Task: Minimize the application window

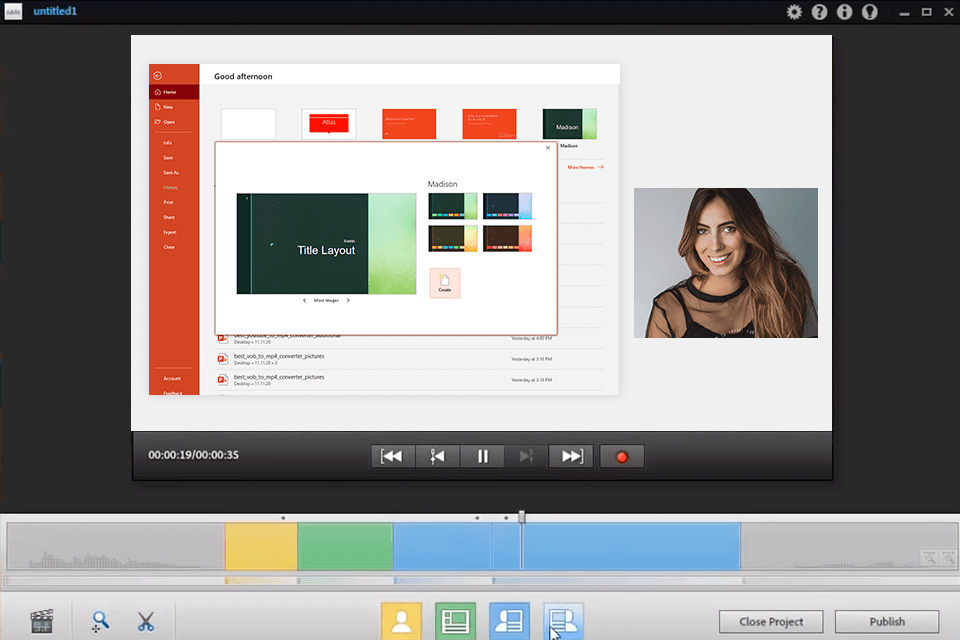Action: click(904, 12)
